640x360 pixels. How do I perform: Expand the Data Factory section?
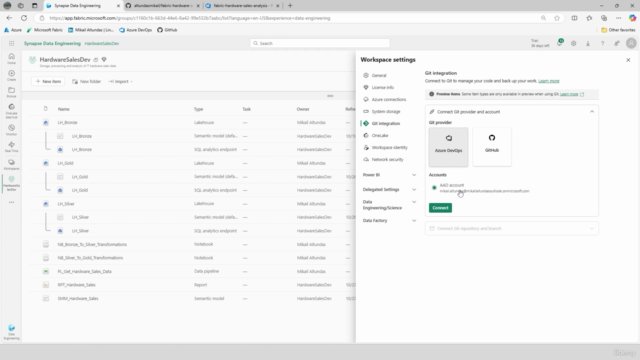(389, 220)
